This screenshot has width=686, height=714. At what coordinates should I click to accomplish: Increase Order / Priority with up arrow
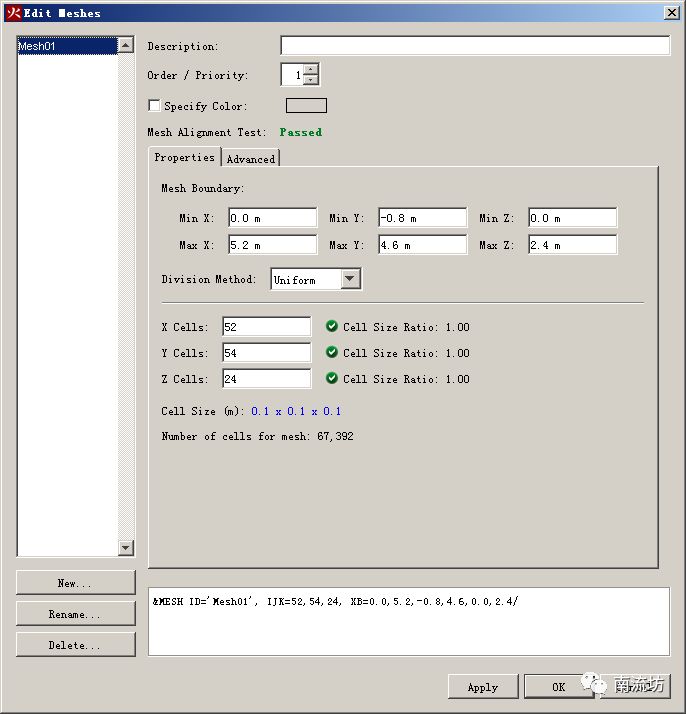(x=311, y=70)
